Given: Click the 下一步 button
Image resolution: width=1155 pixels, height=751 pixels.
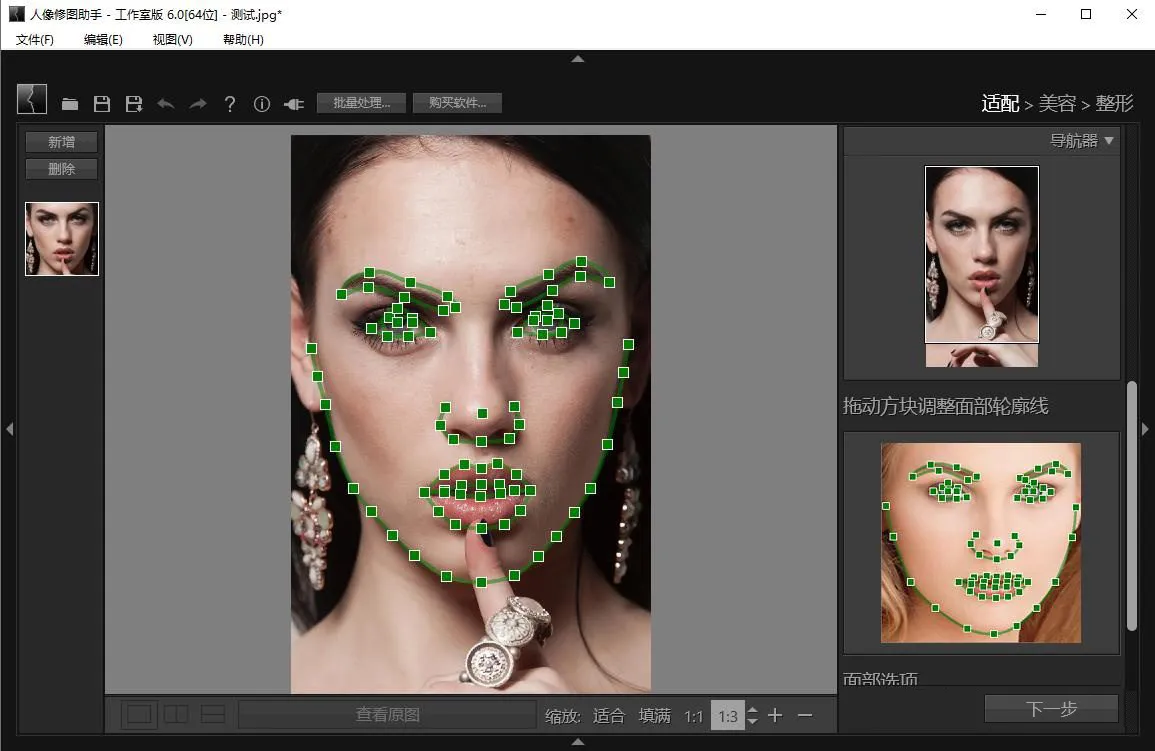Looking at the screenshot, I should click(1051, 709).
